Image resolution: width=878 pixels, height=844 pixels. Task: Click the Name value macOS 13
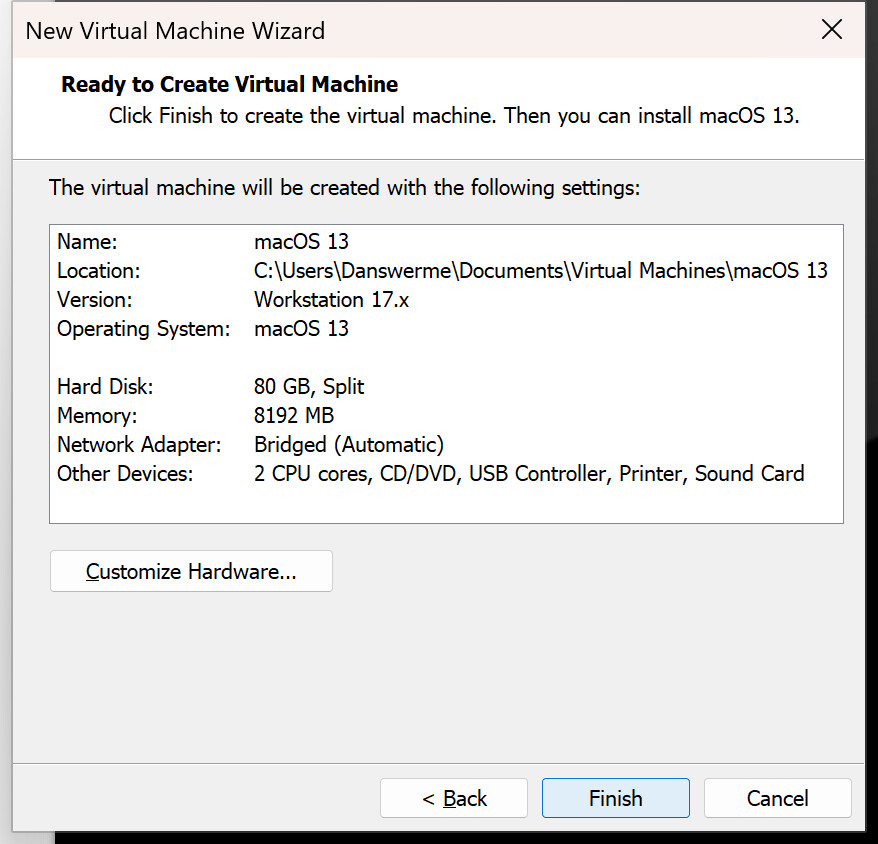pos(301,241)
